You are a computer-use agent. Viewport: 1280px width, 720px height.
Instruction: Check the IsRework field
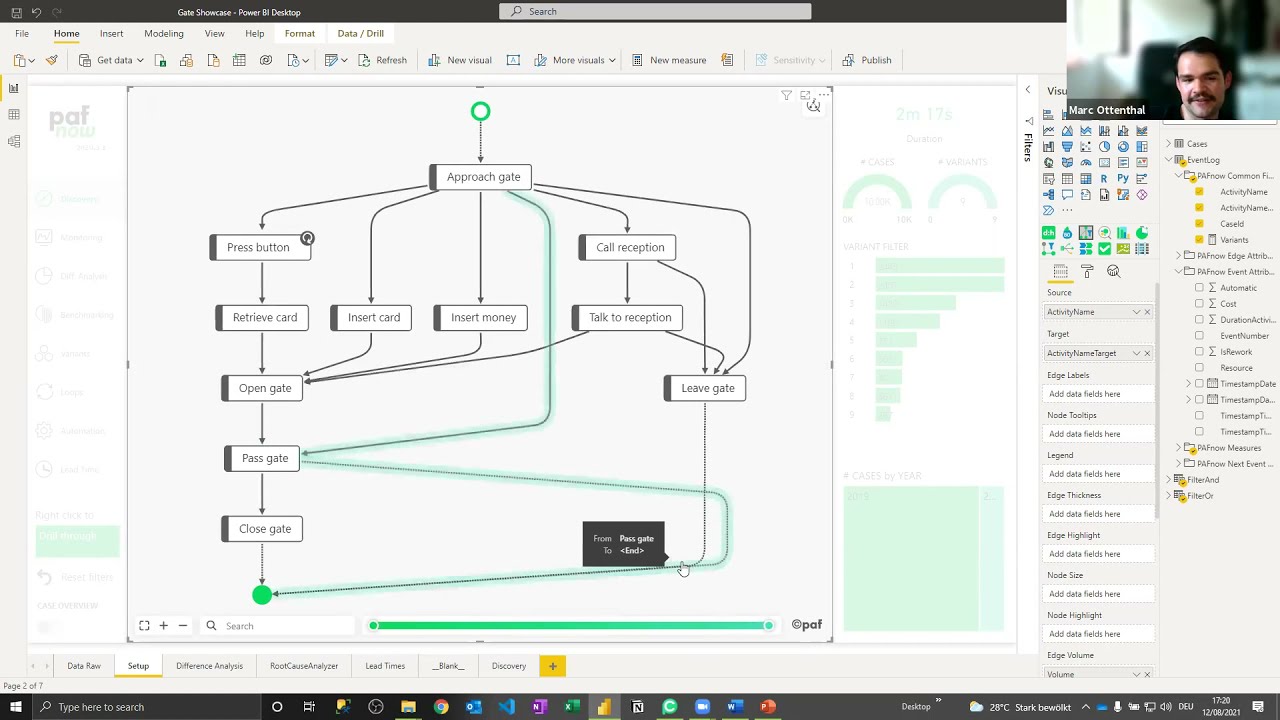[x=1199, y=352]
